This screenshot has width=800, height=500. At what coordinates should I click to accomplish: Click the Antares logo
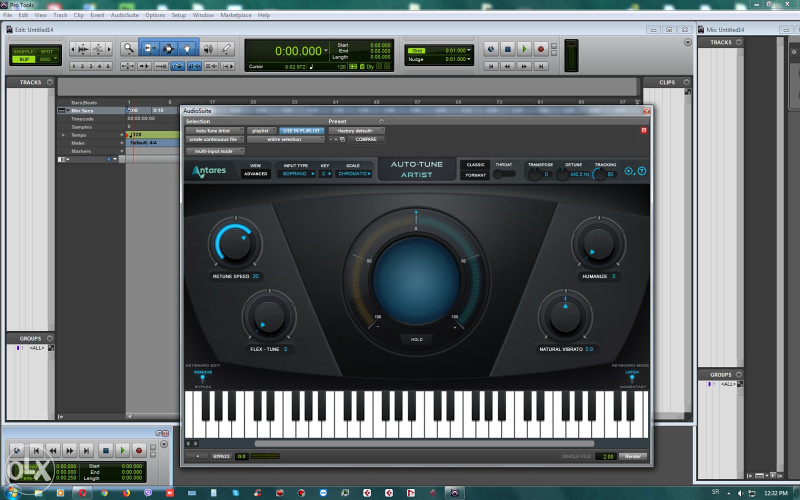tap(209, 171)
